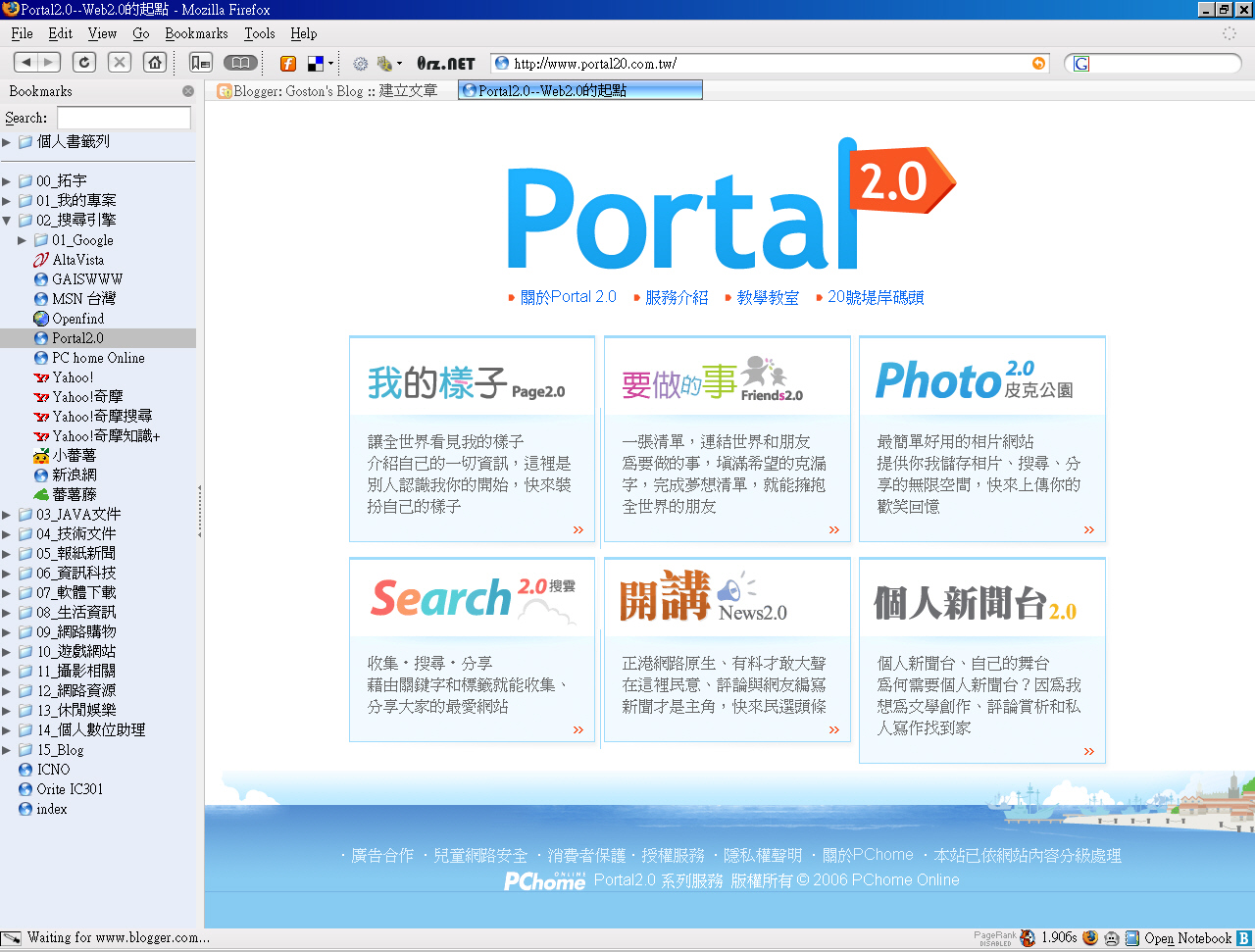Expand the 00_拓宇 folder
Image resolution: width=1255 pixels, height=952 pixels.
7,181
